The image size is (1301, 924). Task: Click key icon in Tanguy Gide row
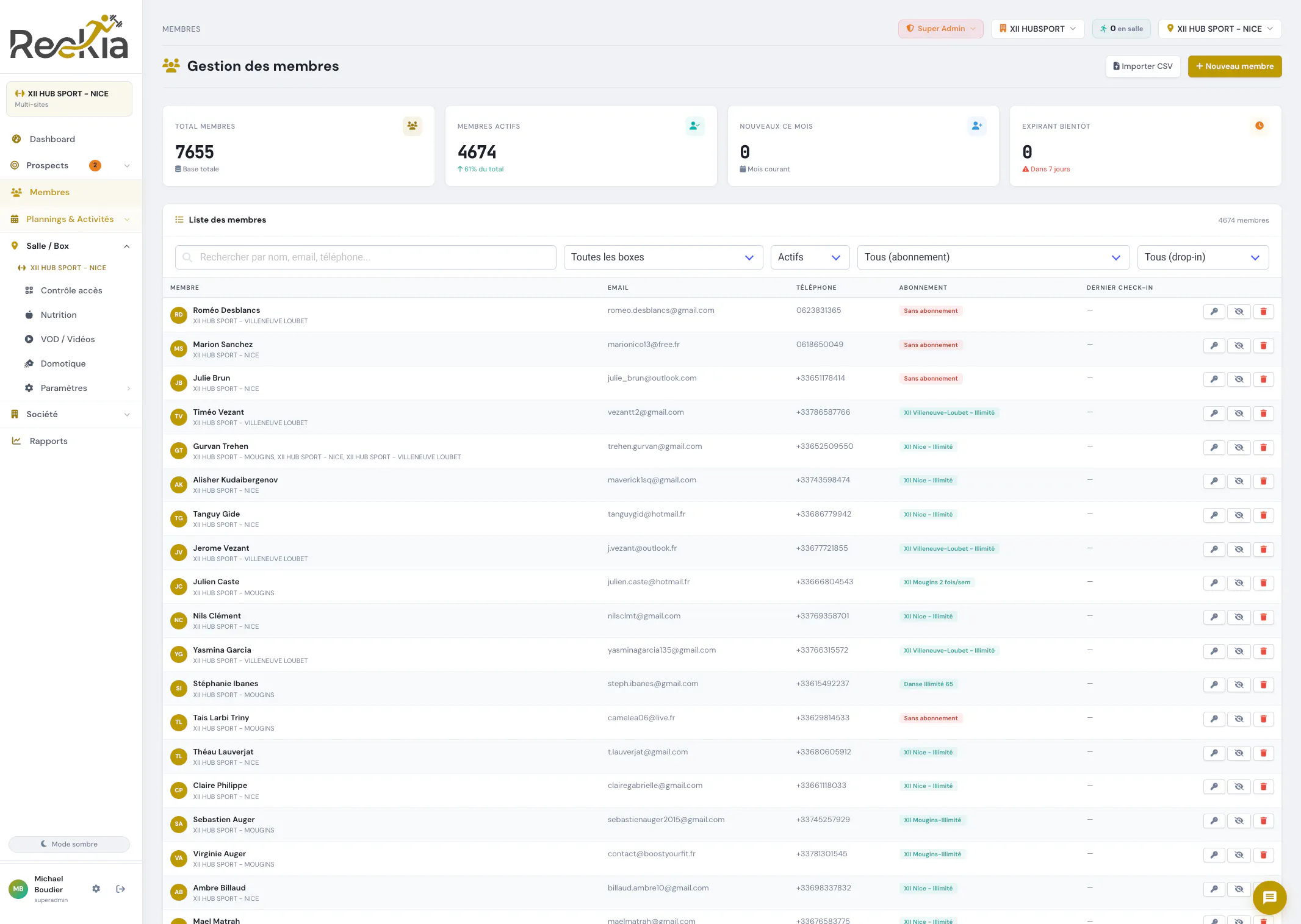click(1214, 515)
